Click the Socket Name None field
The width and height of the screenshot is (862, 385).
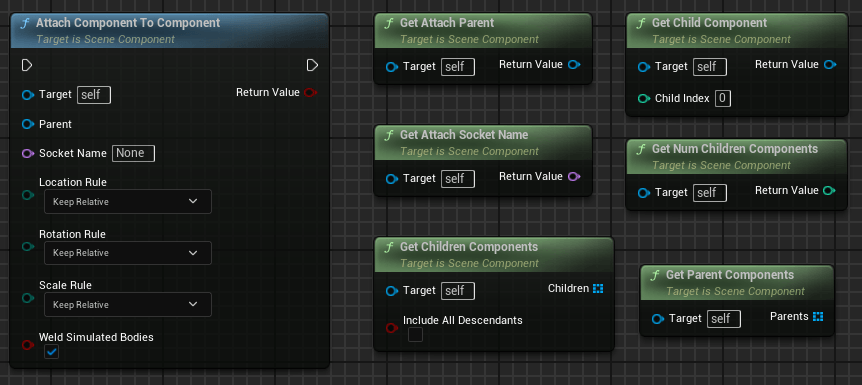click(x=134, y=153)
